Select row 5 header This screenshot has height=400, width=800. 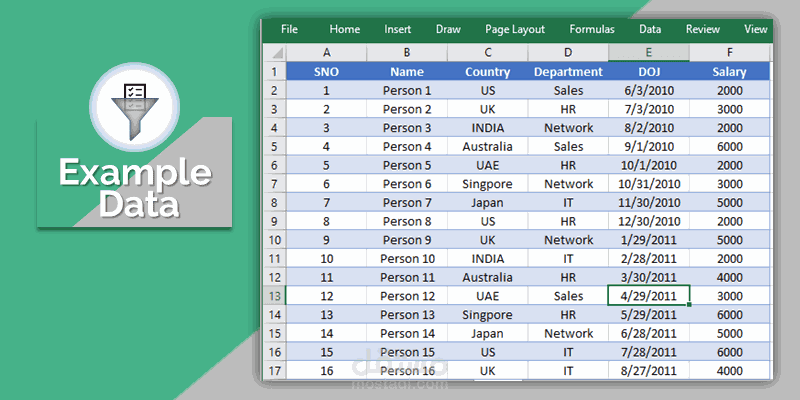pyautogui.click(x=275, y=146)
